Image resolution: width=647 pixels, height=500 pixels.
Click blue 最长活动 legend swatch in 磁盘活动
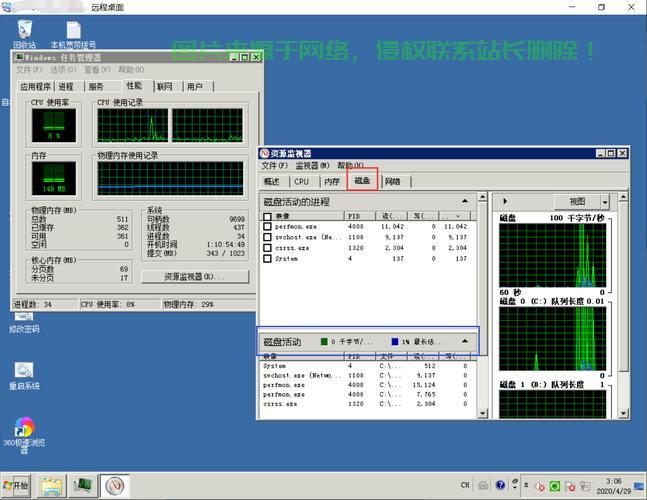click(x=395, y=342)
